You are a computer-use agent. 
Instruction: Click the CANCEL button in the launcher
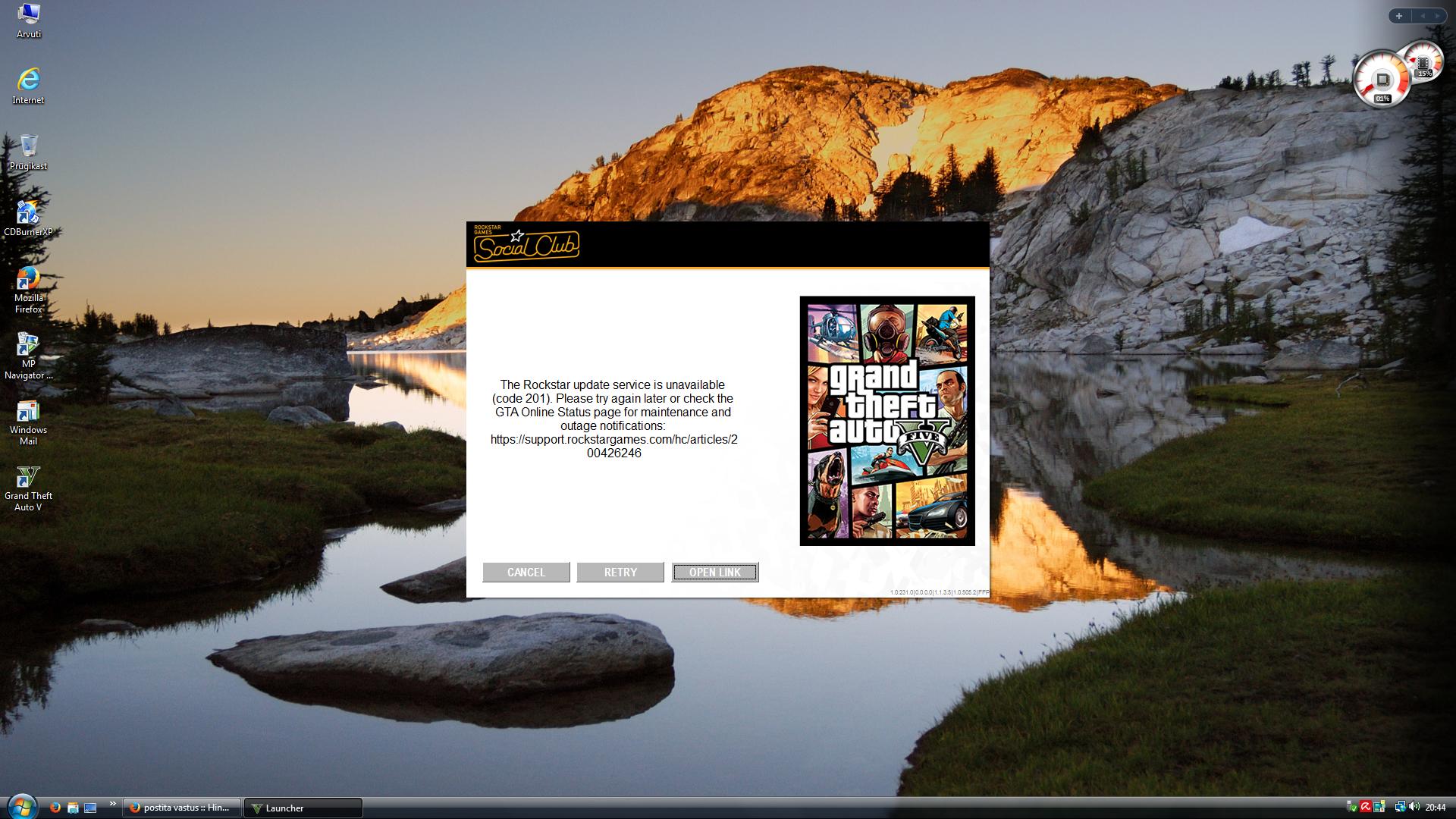pos(526,573)
